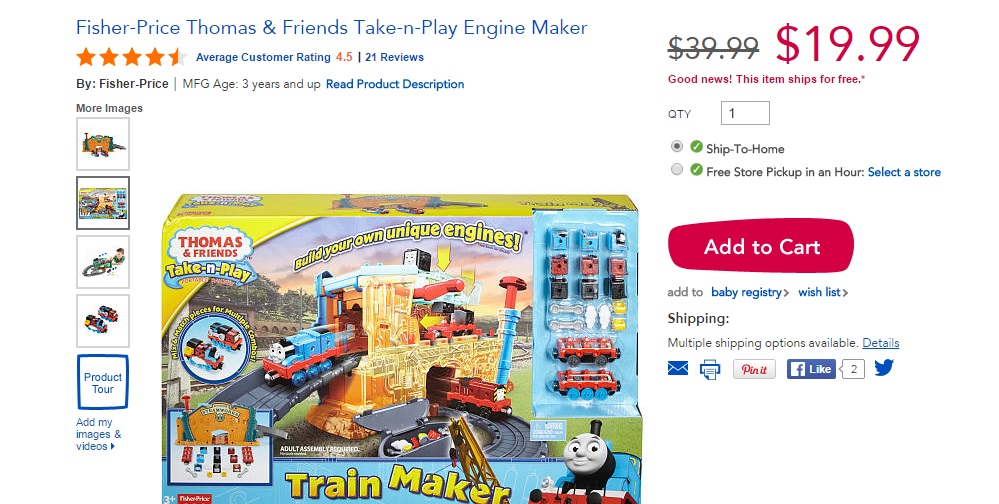Choose Free Store Pickup radio option
999x504 pixels.
pyautogui.click(x=677, y=169)
